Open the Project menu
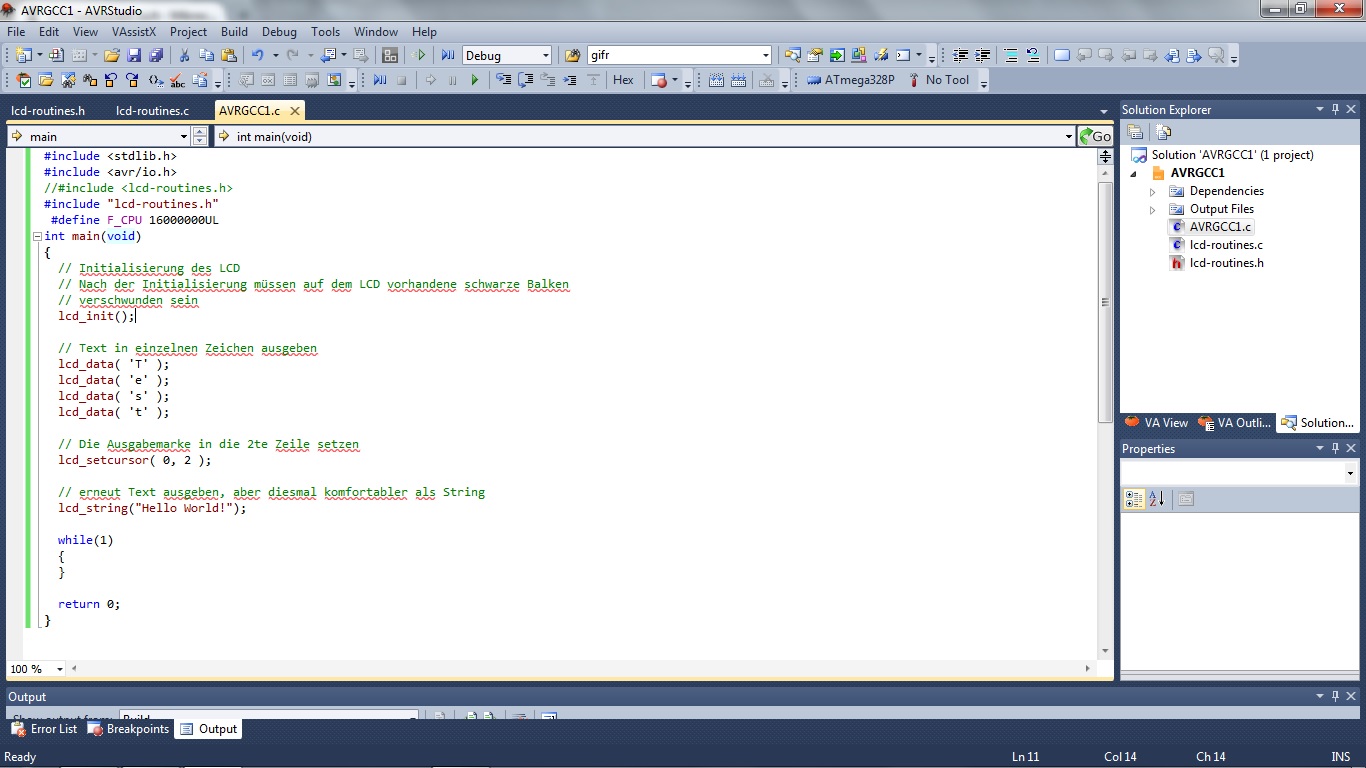This screenshot has width=1366, height=768. point(188,32)
